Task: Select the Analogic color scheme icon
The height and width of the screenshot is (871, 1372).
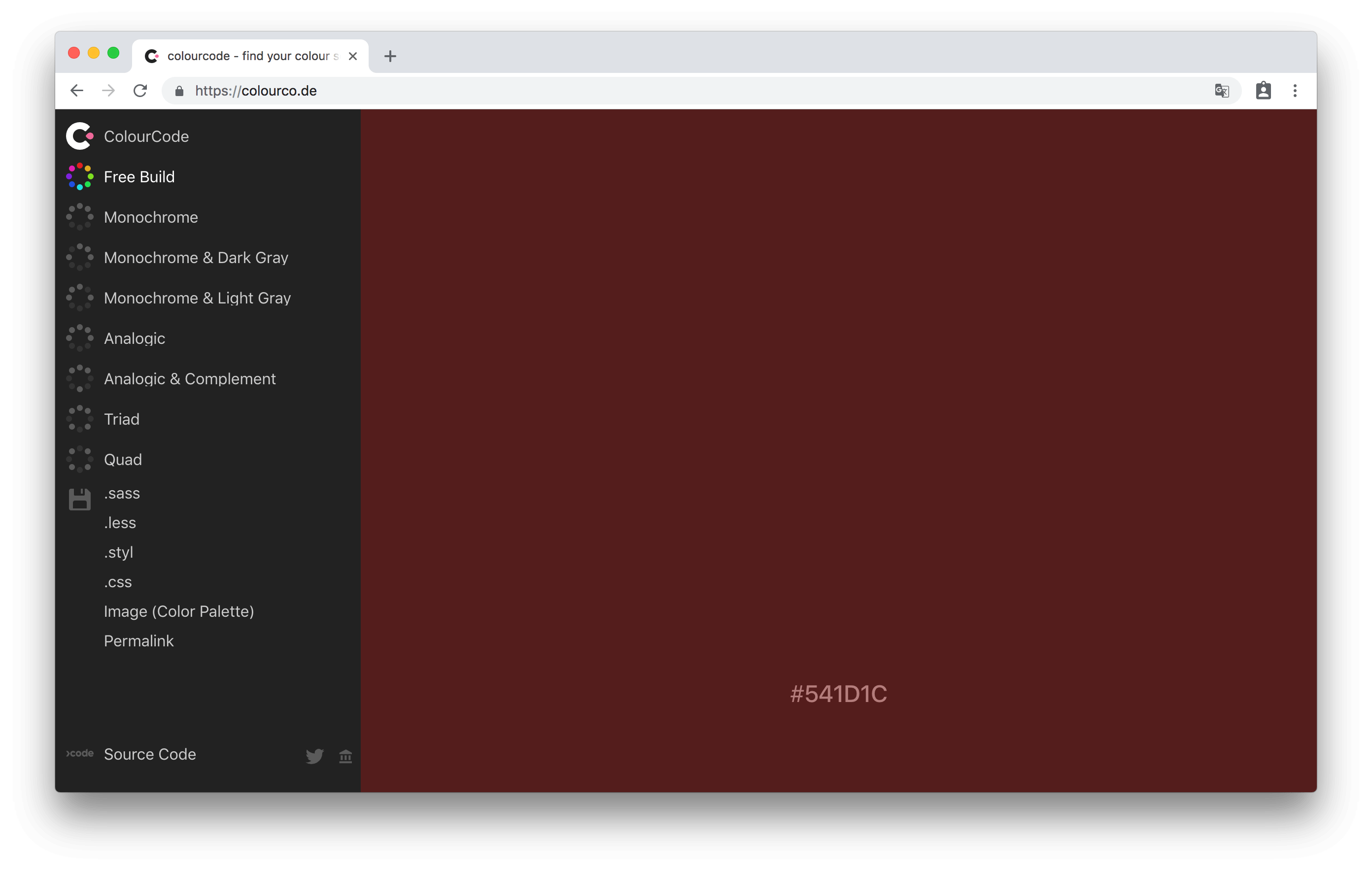Action: [81, 338]
